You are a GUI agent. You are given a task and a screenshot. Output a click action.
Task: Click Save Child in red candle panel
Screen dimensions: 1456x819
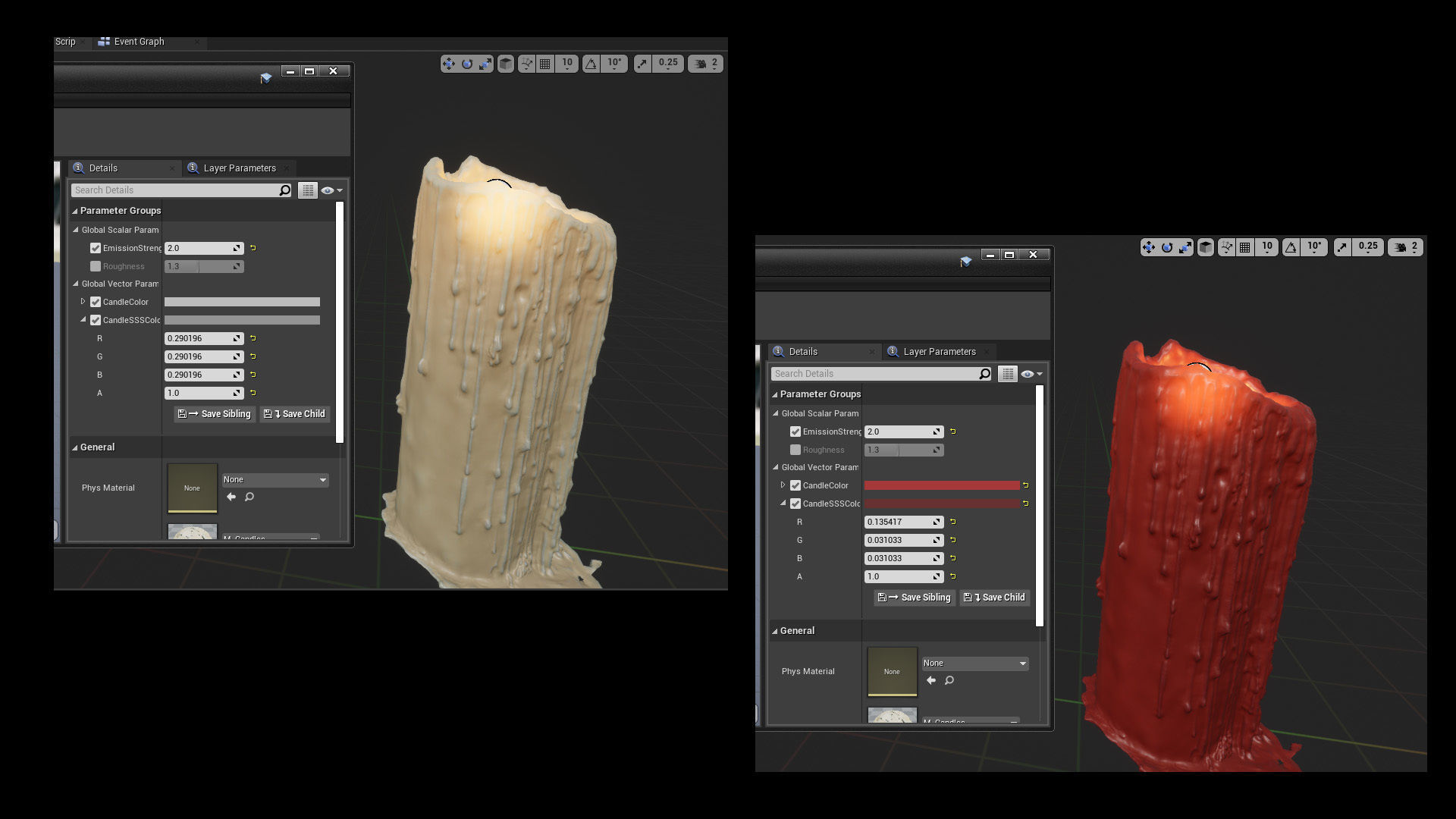pyautogui.click(x=995, y=598)
